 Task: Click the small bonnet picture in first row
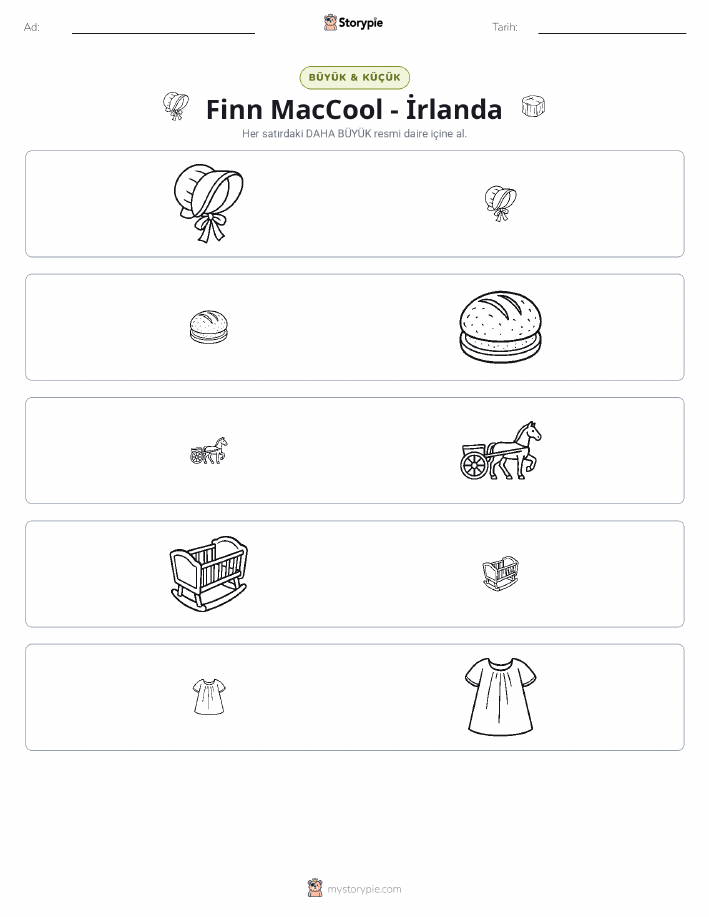[x=500, y=203]
